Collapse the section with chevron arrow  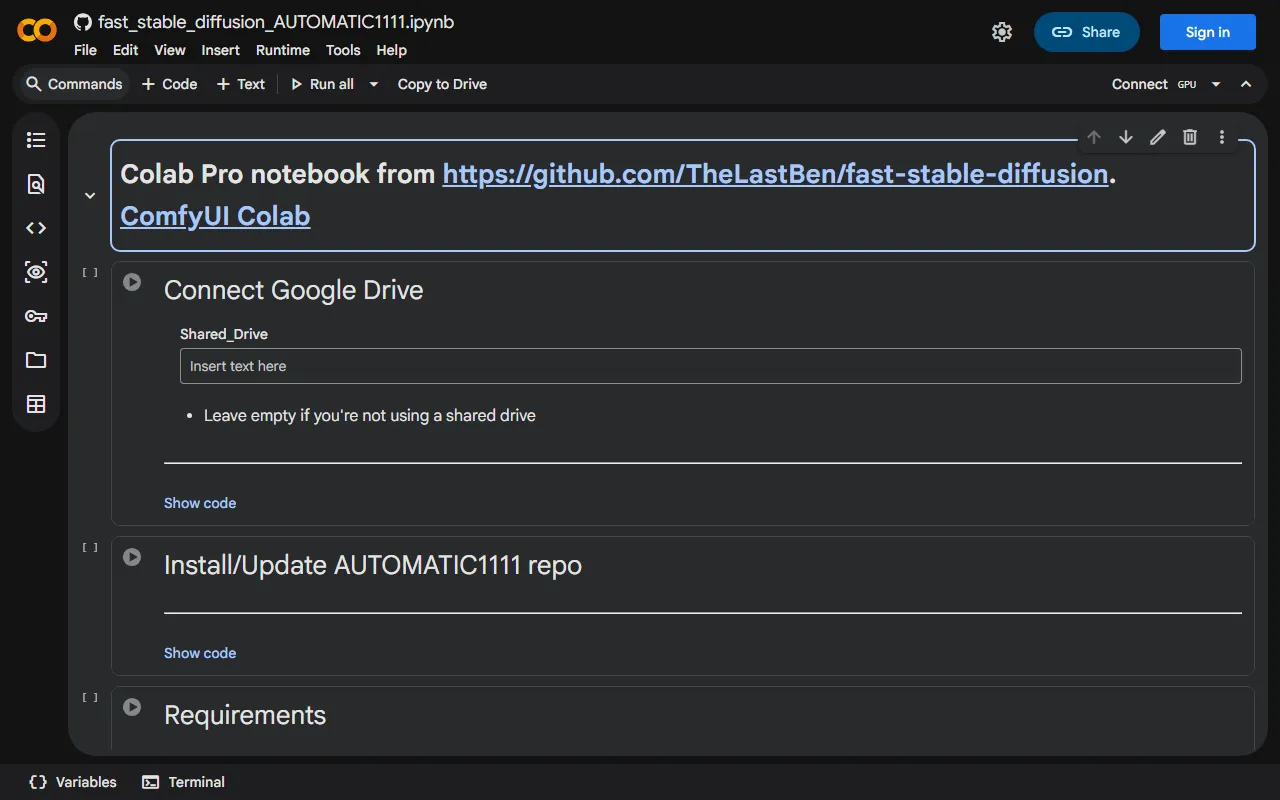click(90, 196)
